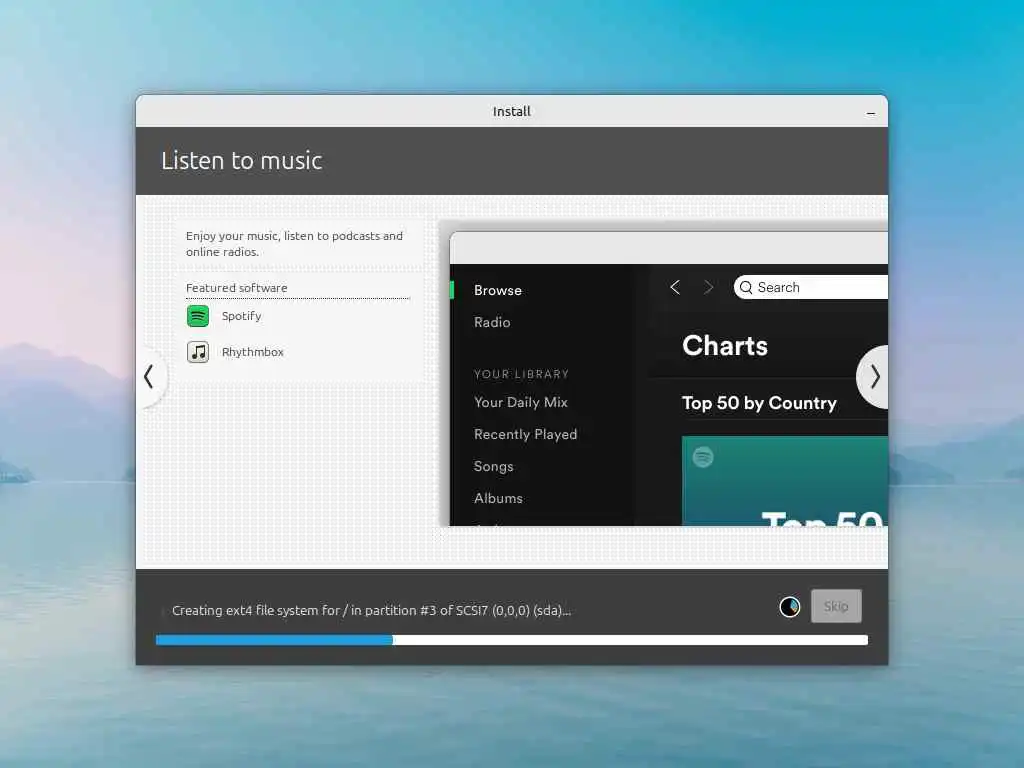Click the Top 50 by Country heading

click(759, 403)
